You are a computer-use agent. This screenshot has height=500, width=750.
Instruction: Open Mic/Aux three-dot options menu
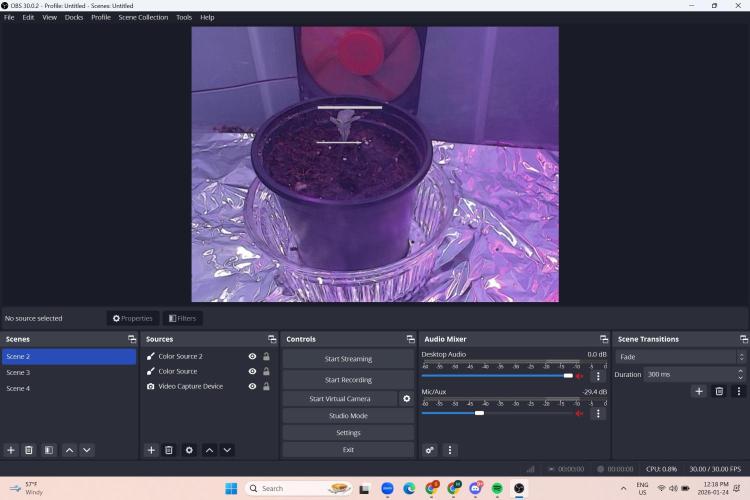(x=598, y=413)
